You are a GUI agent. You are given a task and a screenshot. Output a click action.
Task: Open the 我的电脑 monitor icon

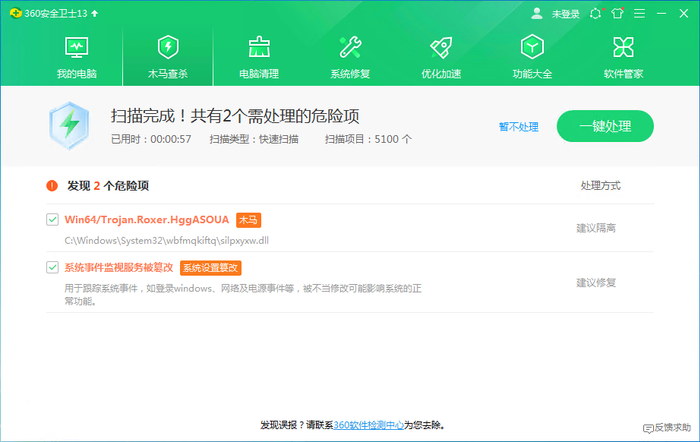click(x=76, y=47)
